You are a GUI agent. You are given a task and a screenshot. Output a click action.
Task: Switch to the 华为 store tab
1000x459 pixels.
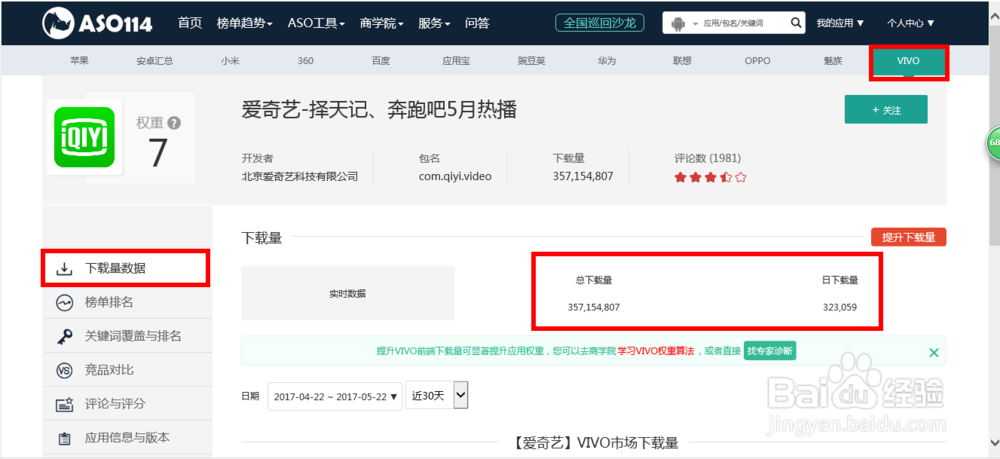coord(607,61)
